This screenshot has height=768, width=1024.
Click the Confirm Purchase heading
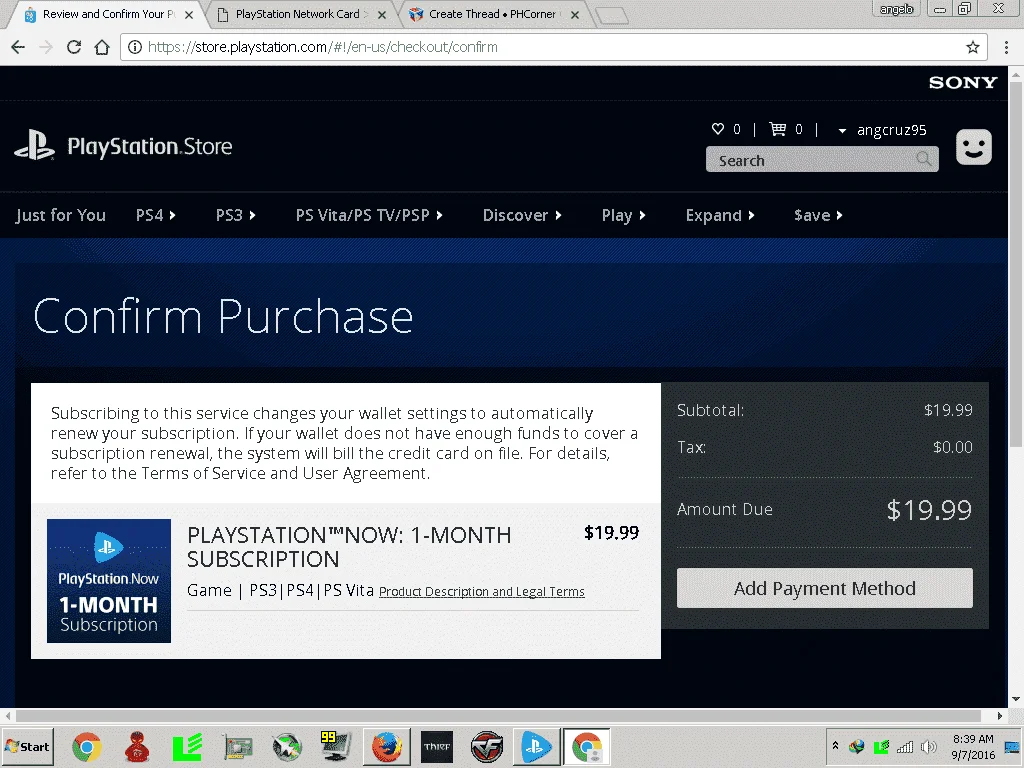tap(223, 316)
